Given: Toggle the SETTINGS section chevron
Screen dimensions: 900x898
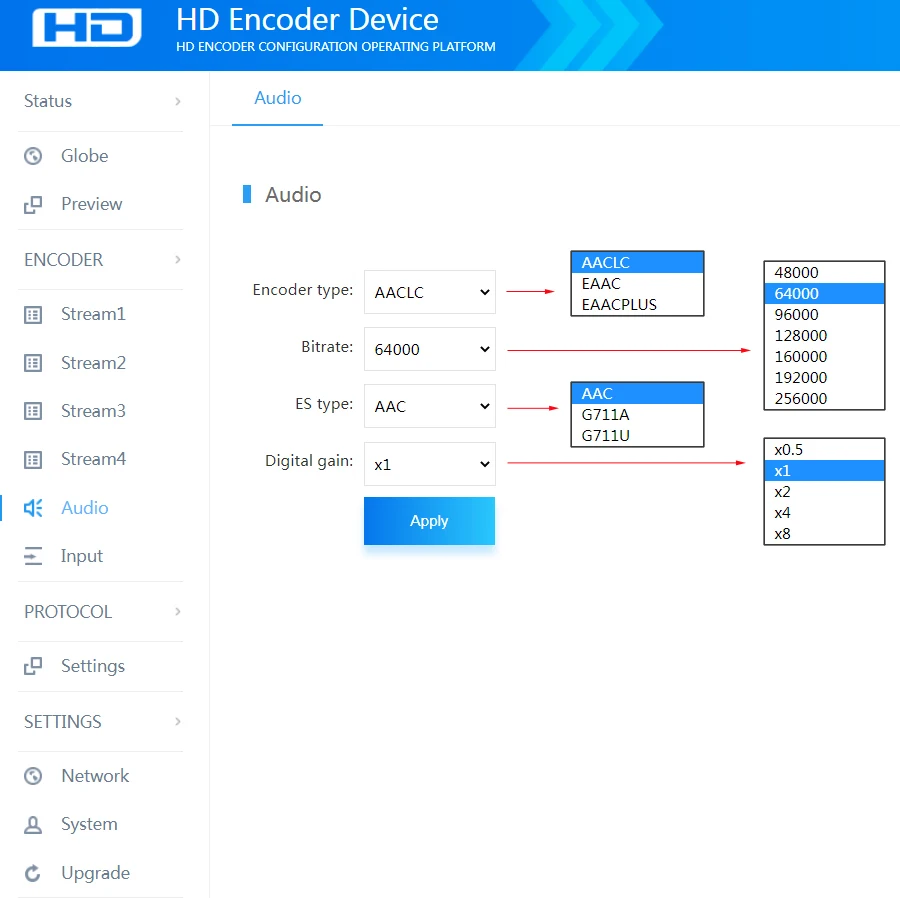Looking at the screenshot, I should click(x=178, y=721).
